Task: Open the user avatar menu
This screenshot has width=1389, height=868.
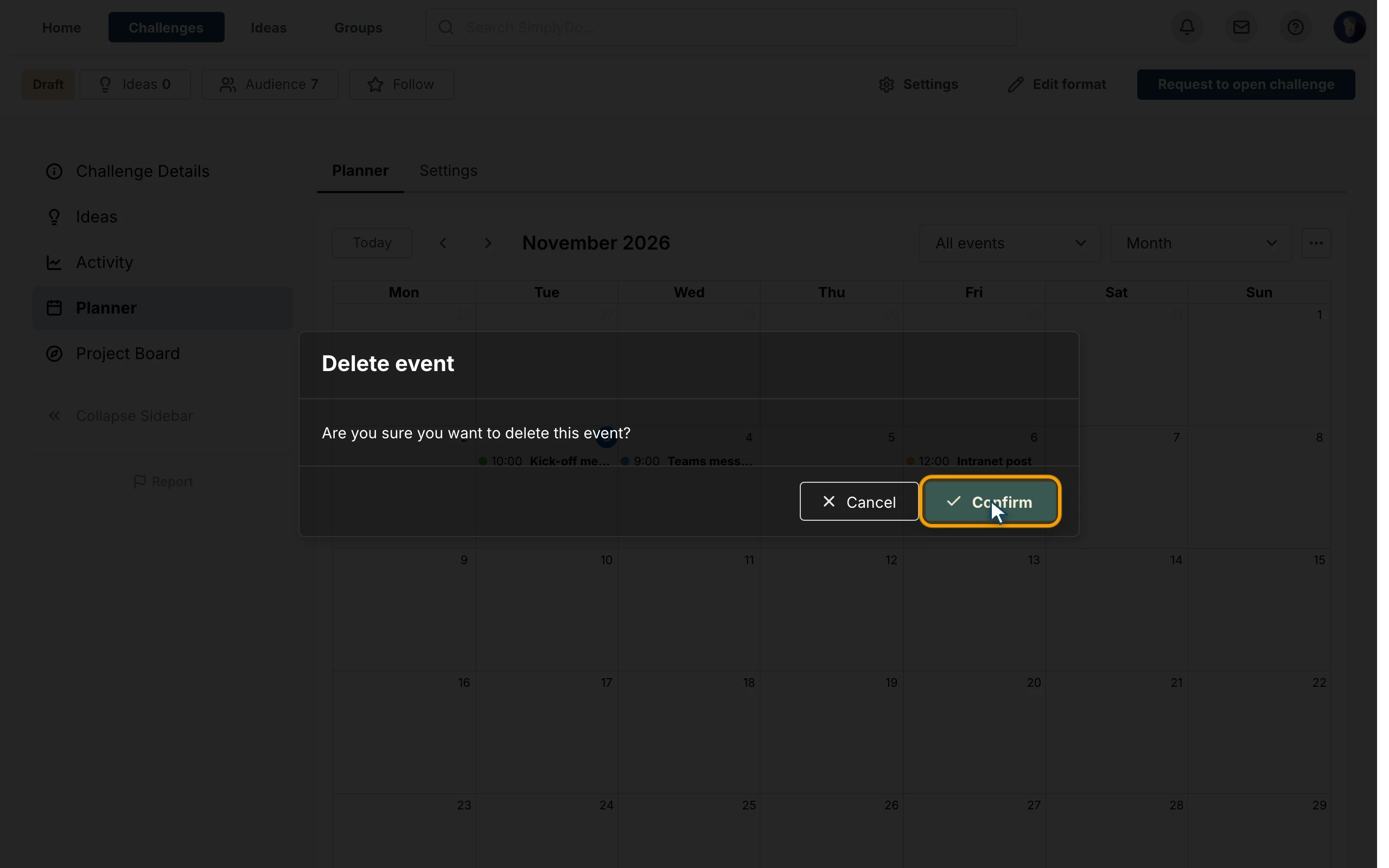Action: [x=1349, y=27]
